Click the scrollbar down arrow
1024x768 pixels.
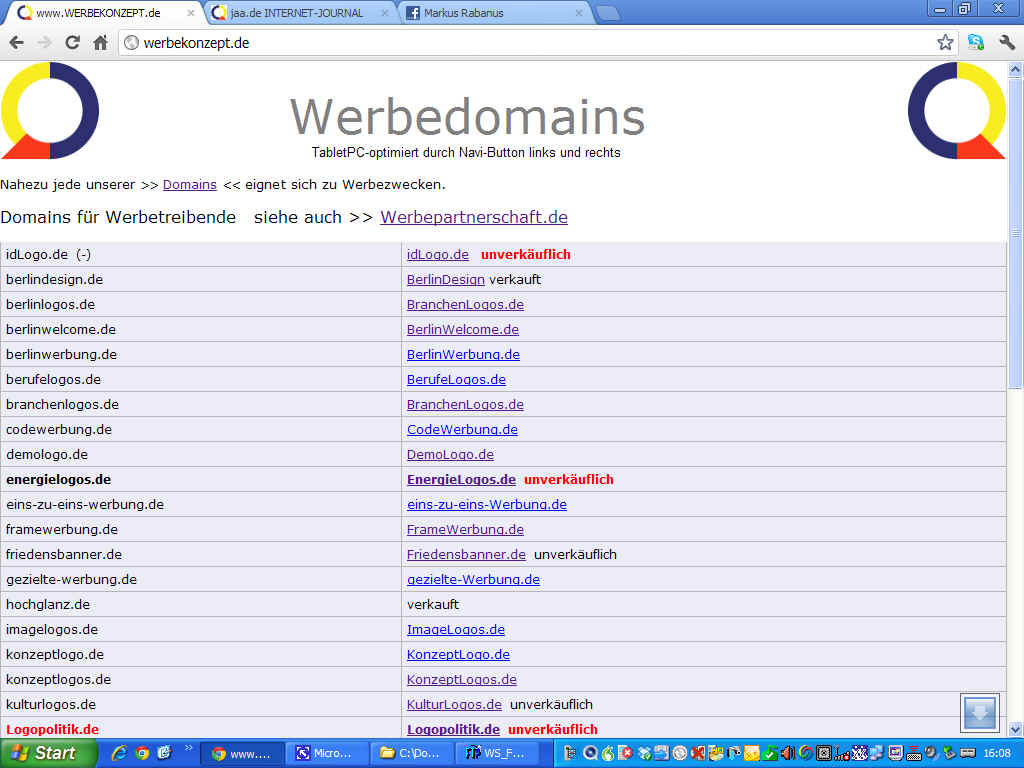(1015, 729)
